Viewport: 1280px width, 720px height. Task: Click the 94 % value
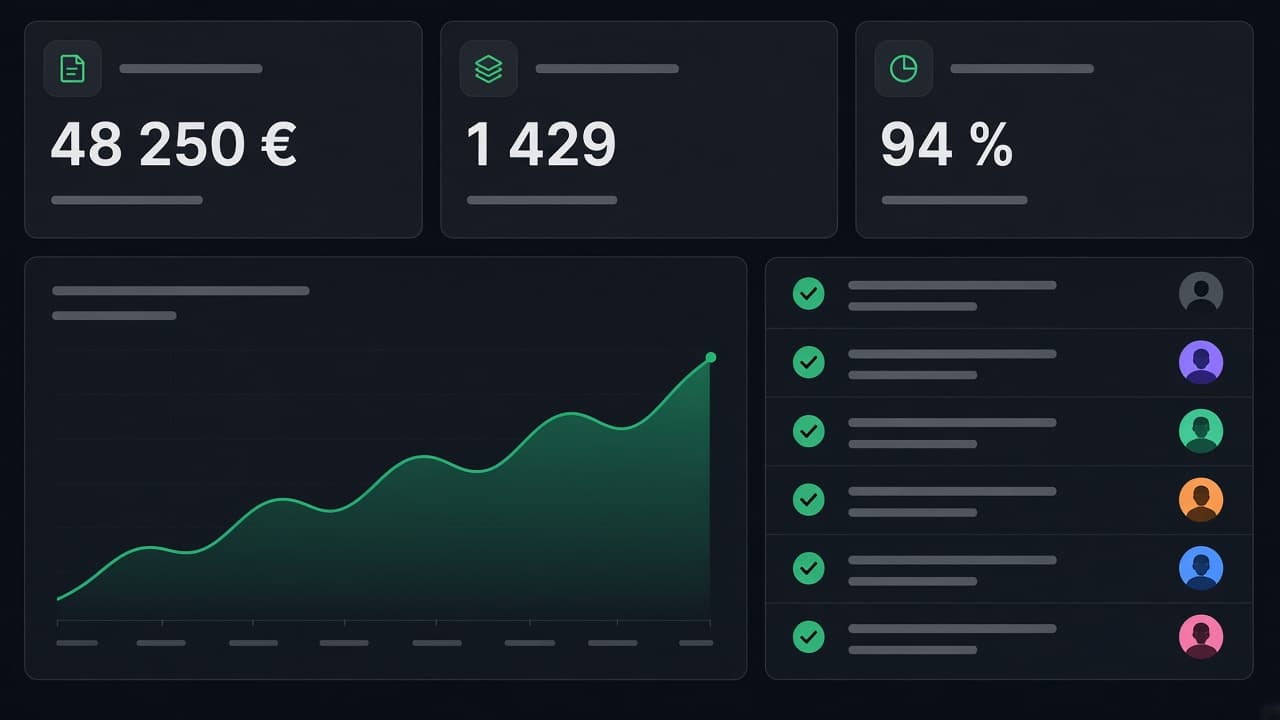click(x=947, y=145)
